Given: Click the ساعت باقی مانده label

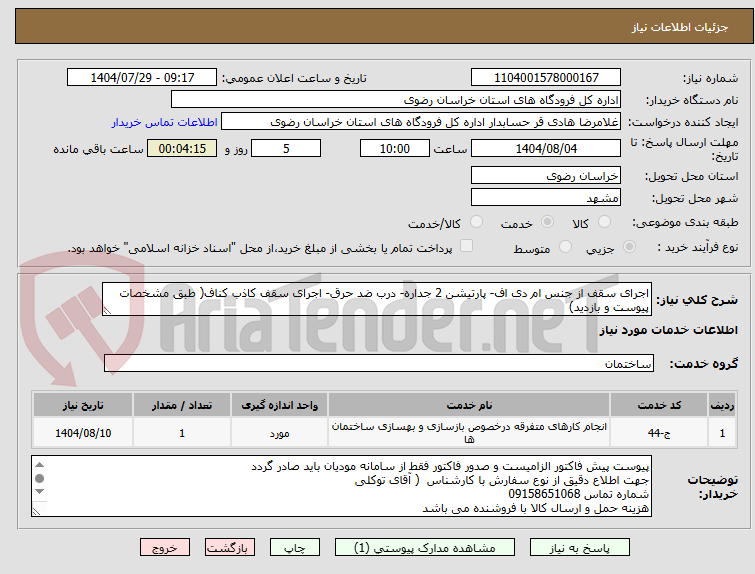Looking at the screenshot, I should (98, 149).
